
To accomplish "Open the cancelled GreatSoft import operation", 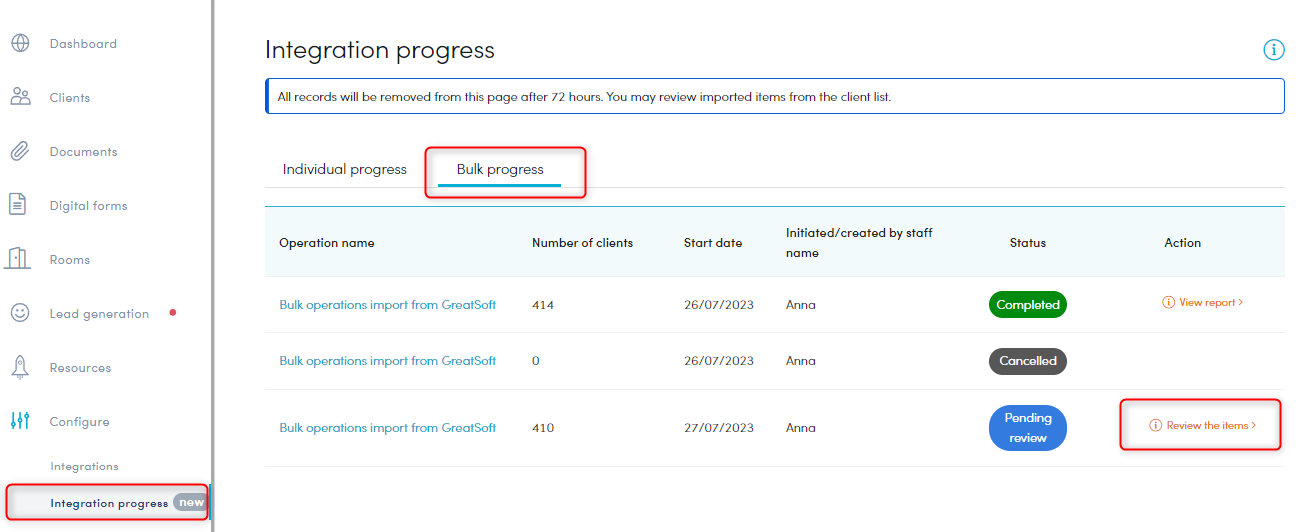I will coord(388,361).
